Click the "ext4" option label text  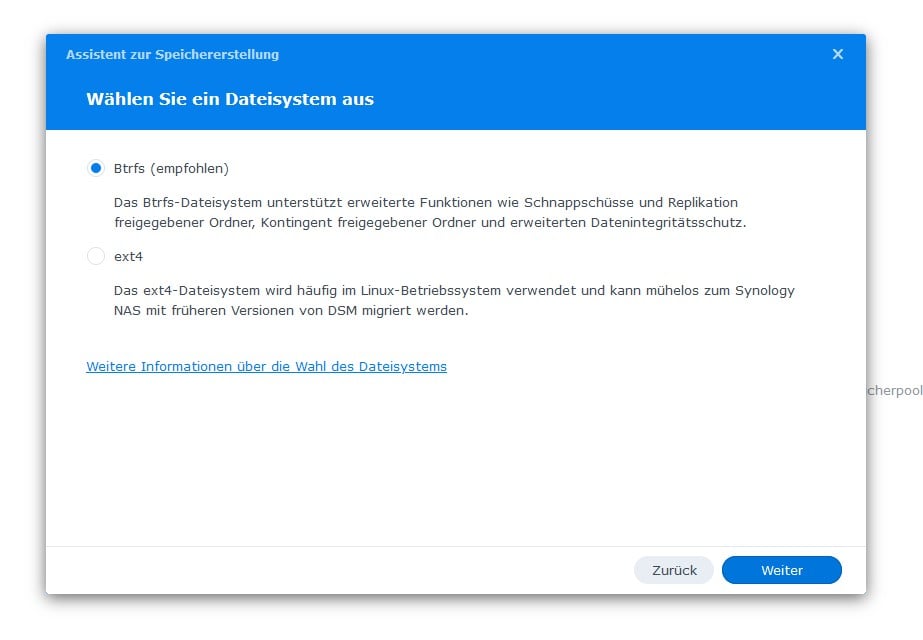pos(128,257)
